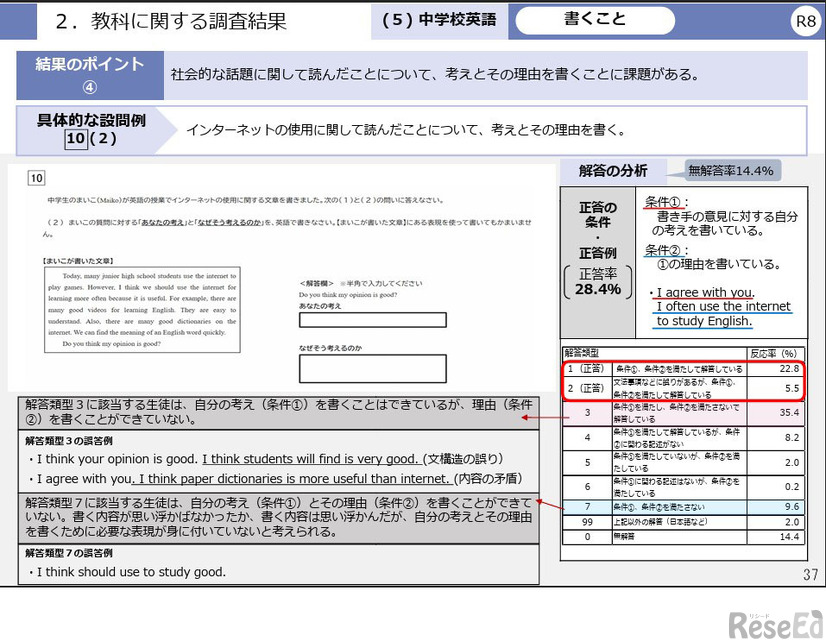
Task: Click the 条件① label
Action: pyautogui.click(x=664, y=202)
